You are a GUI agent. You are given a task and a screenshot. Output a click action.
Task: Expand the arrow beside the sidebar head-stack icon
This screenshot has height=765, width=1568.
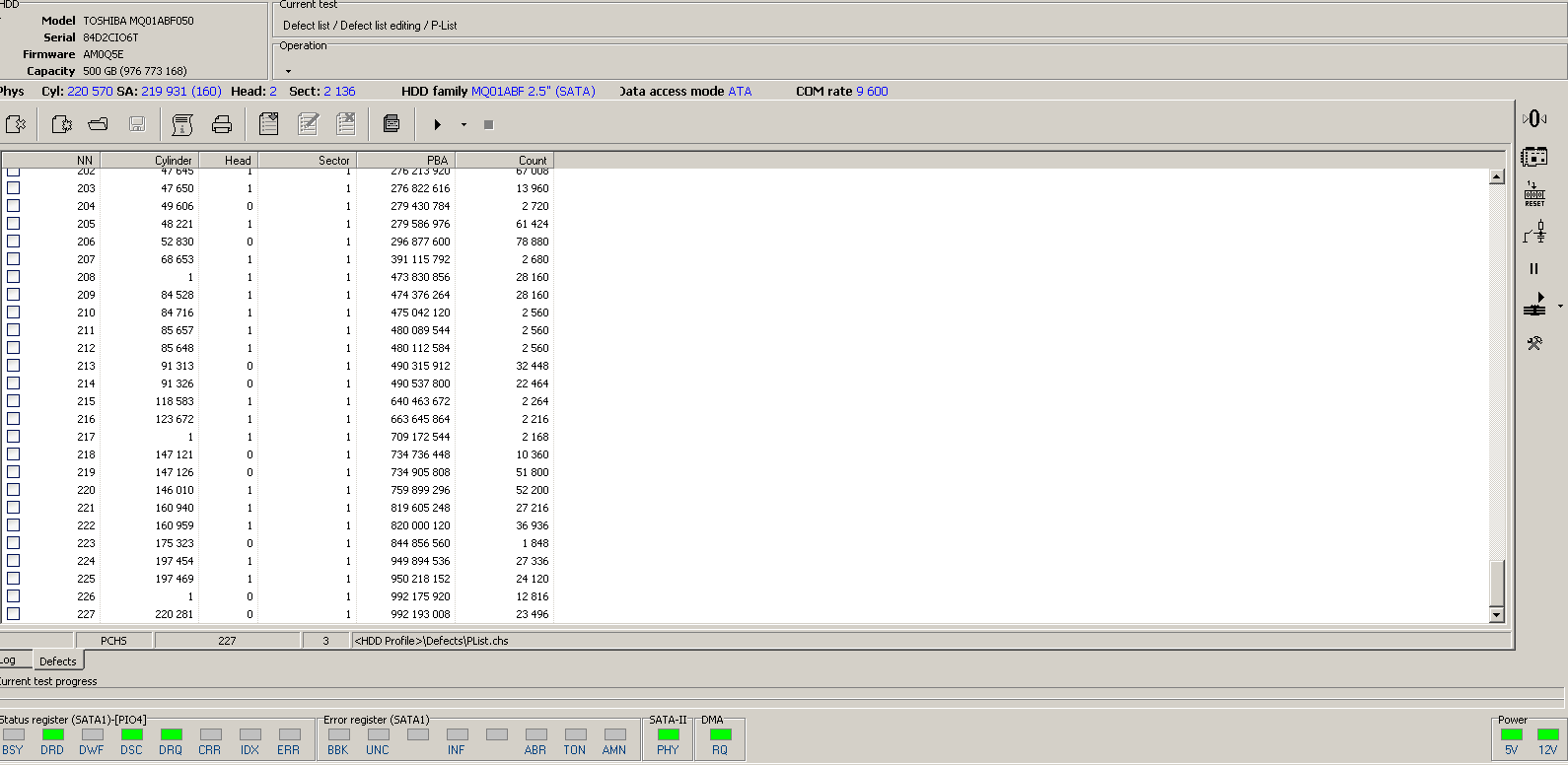[1560, 307]
